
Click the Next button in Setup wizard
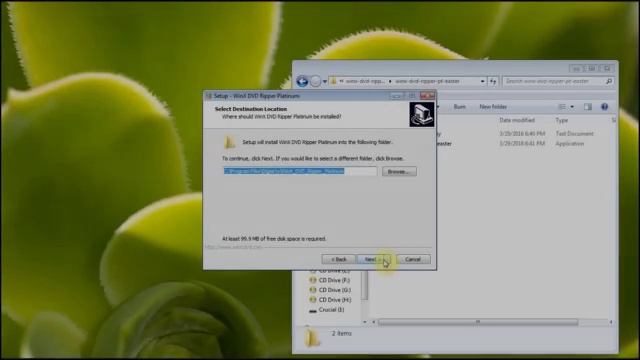[x=373, y=259]
